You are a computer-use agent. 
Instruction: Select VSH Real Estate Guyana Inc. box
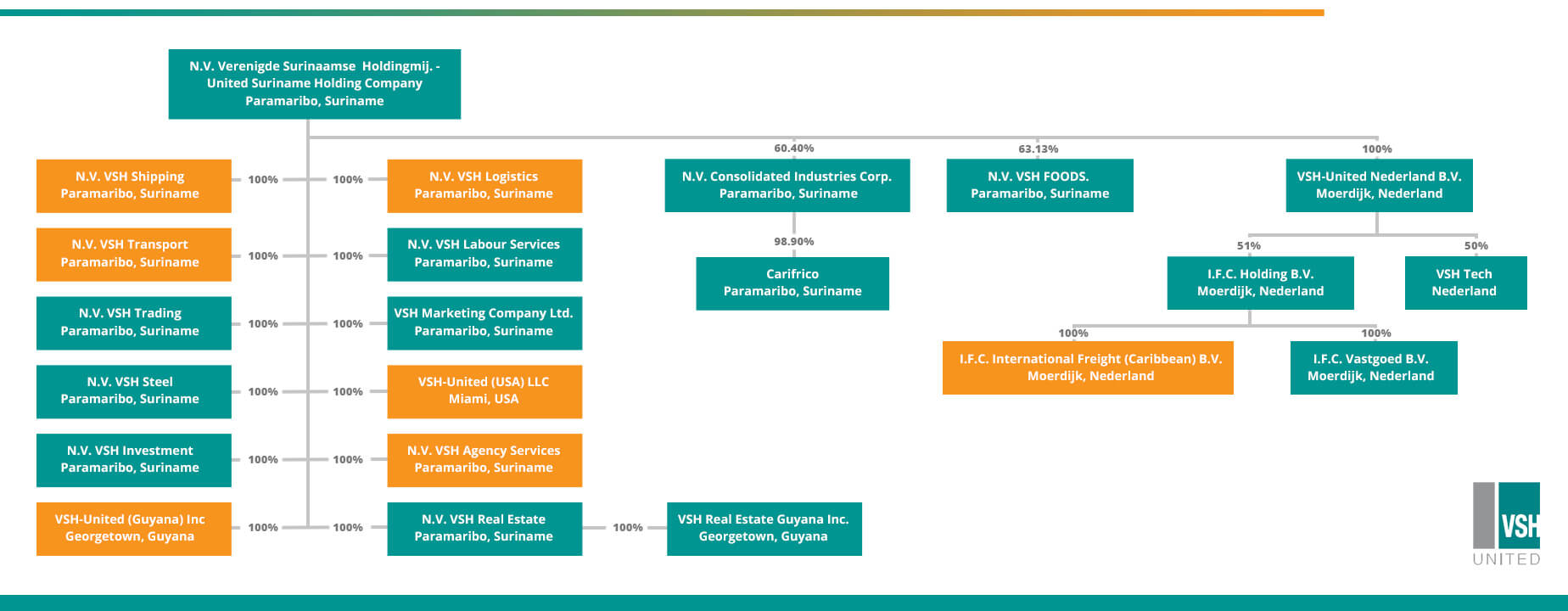tap(764, 528)
